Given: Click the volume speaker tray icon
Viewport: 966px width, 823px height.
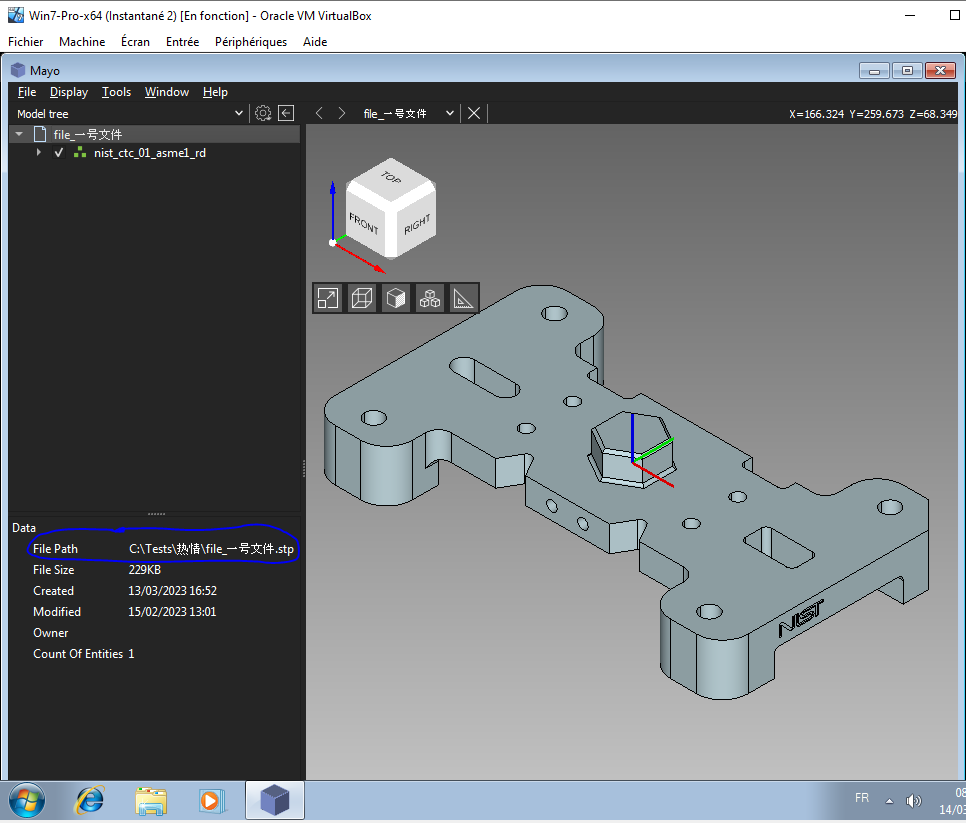Looking at the screenshot, I should click(x=913, y=801).
